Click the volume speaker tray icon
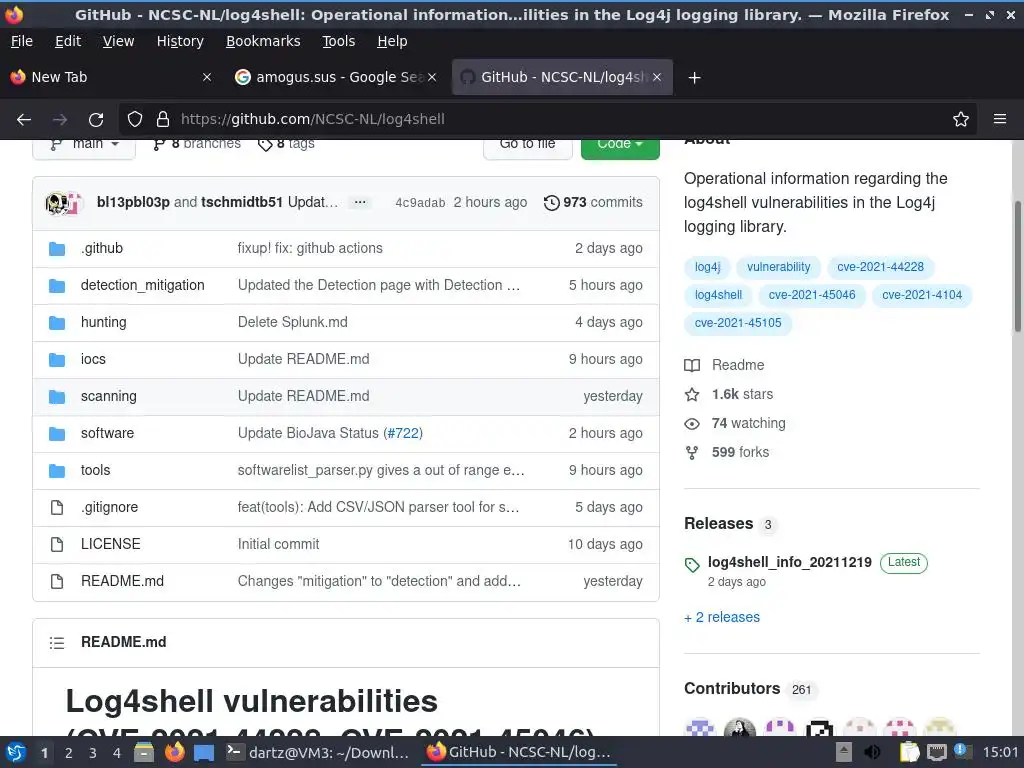Screen dimensions: 1024x768 click(872, 752)
